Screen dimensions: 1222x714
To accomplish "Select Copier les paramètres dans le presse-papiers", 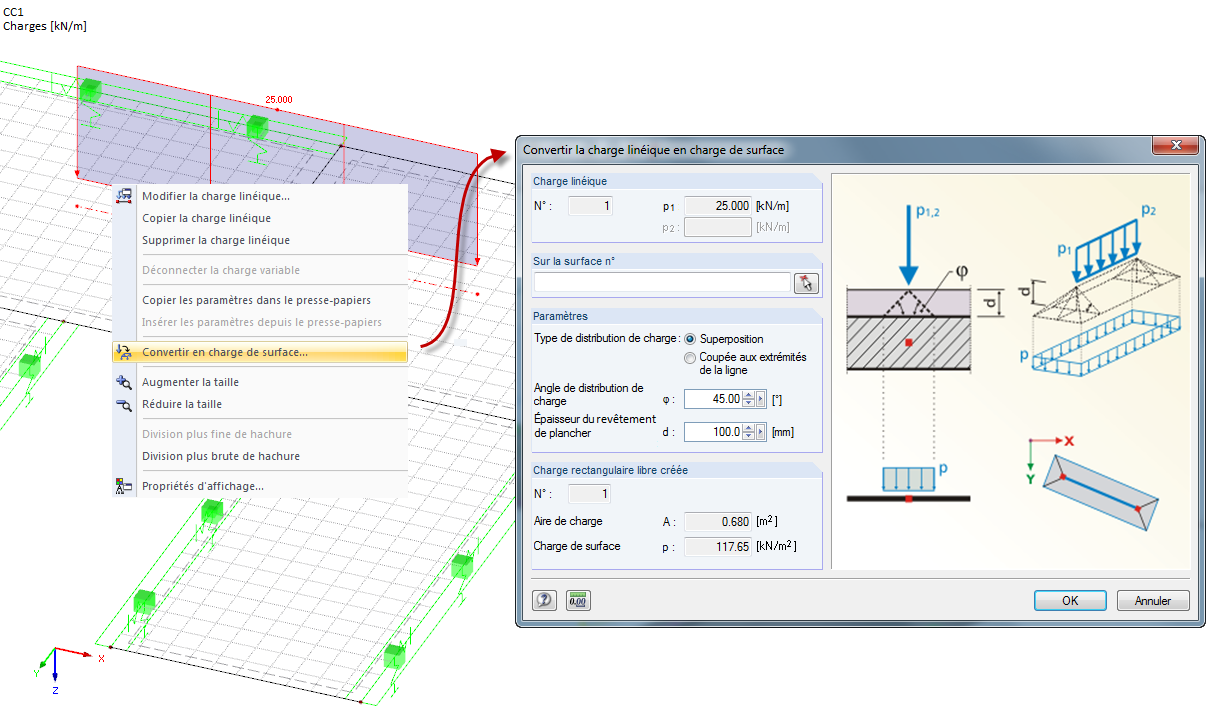I will click(256, 300).
